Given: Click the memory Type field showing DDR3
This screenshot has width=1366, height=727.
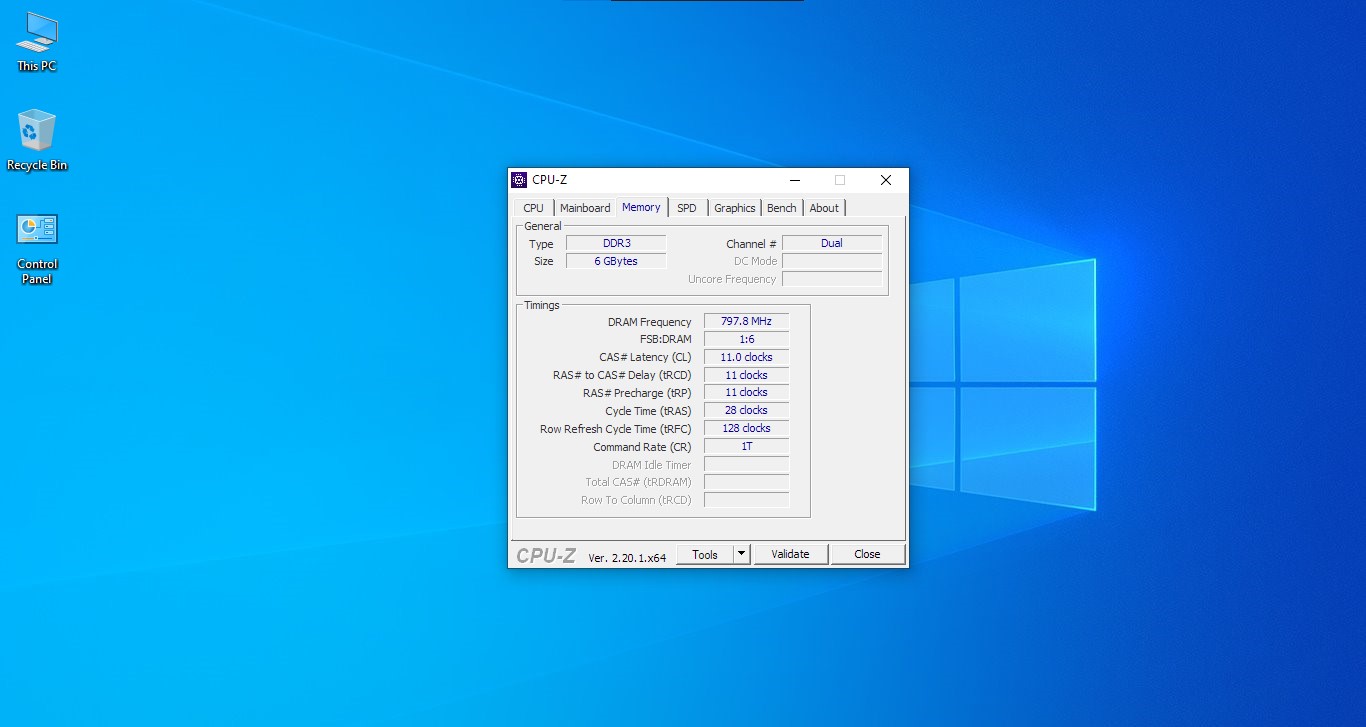Looking at the screenshot, I should click(616, 243).
